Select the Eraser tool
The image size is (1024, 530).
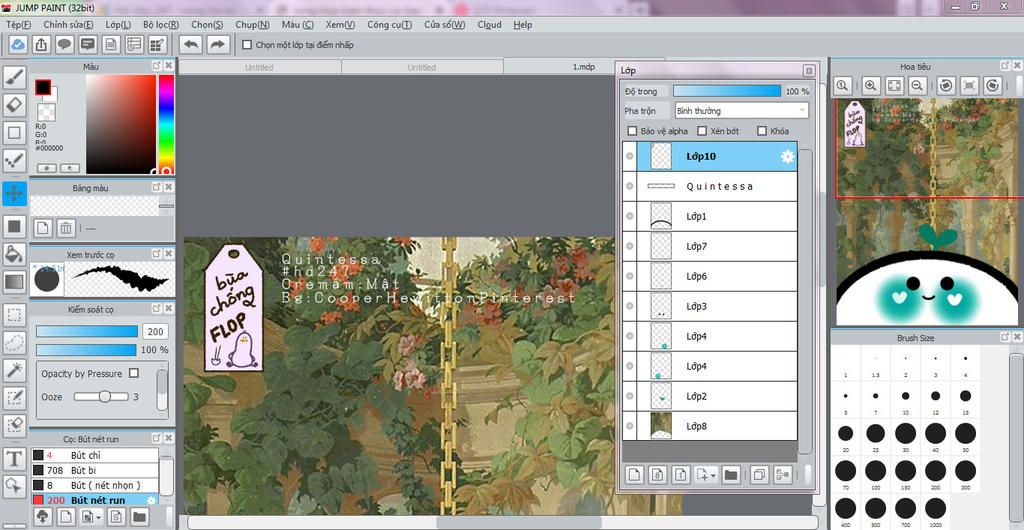coord(14,104)
